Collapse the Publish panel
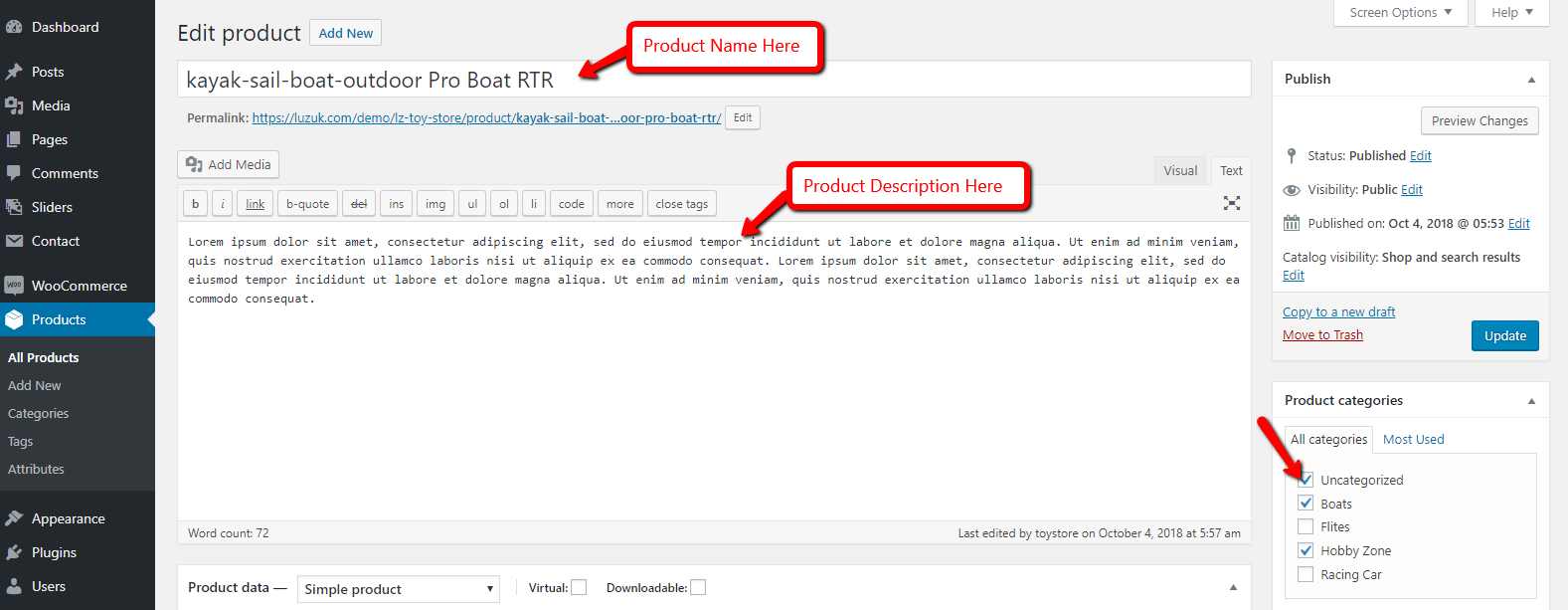This screenshot has height=610, width=1568. [x=1531, y=80]
